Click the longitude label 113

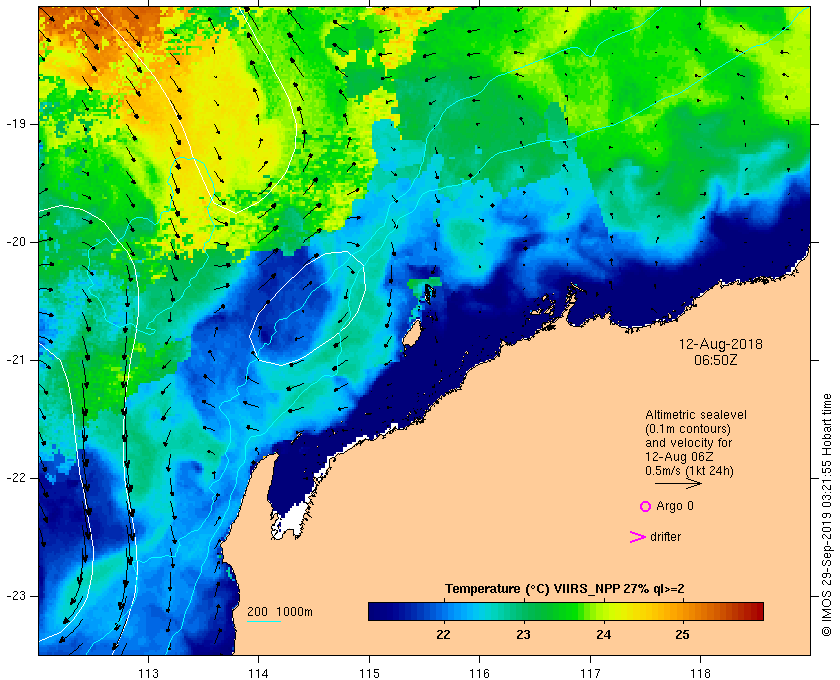tap(148, 674)
